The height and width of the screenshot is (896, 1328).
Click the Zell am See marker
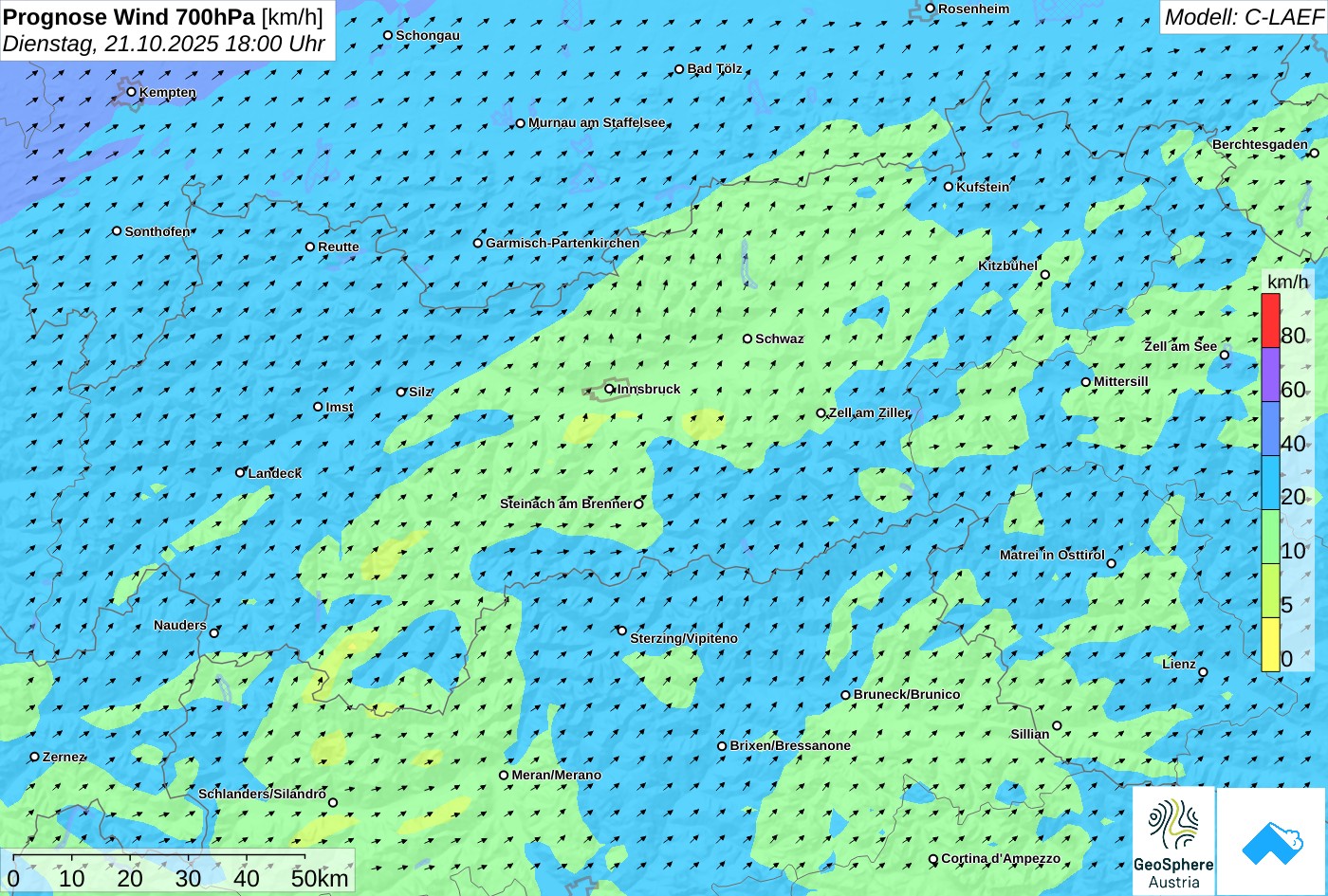tap(1225, 356)
